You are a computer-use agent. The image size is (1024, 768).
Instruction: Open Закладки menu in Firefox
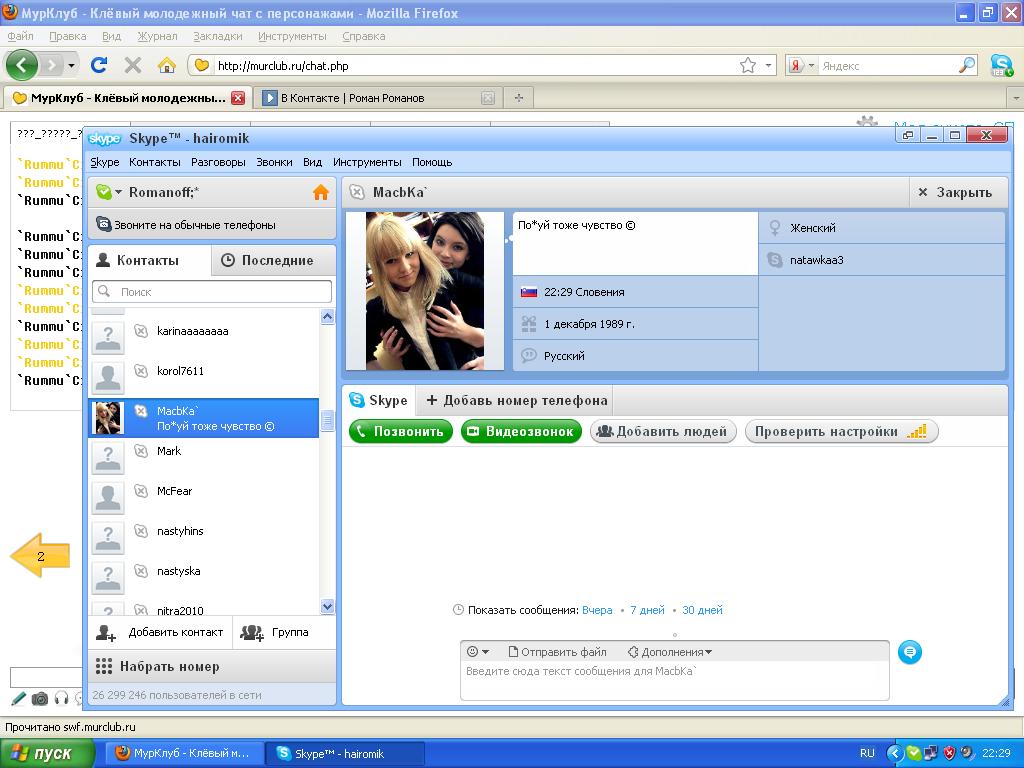(x=217, y=36)
